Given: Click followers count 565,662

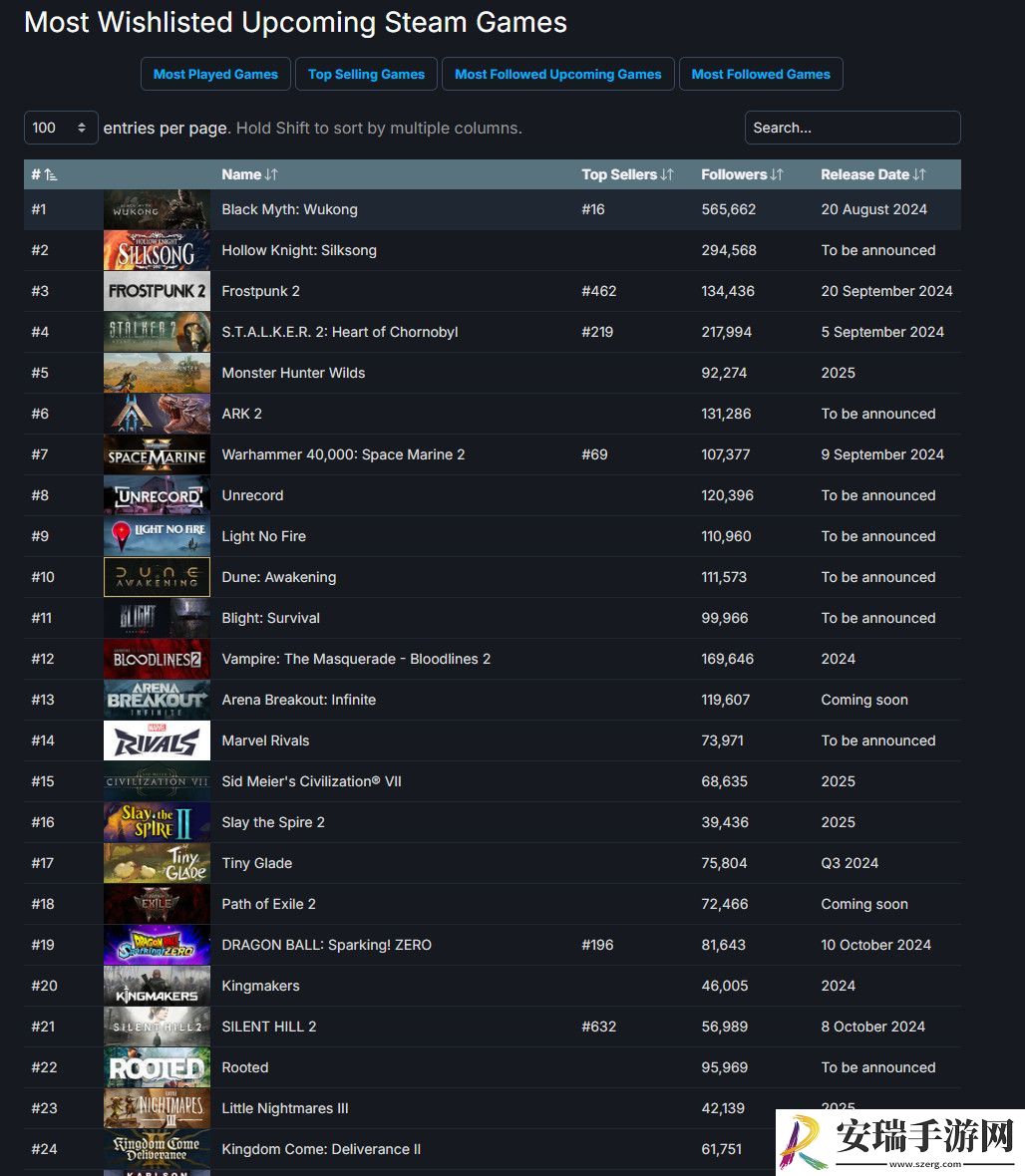Looking at the screenshot, I should [x=729, y=209].
